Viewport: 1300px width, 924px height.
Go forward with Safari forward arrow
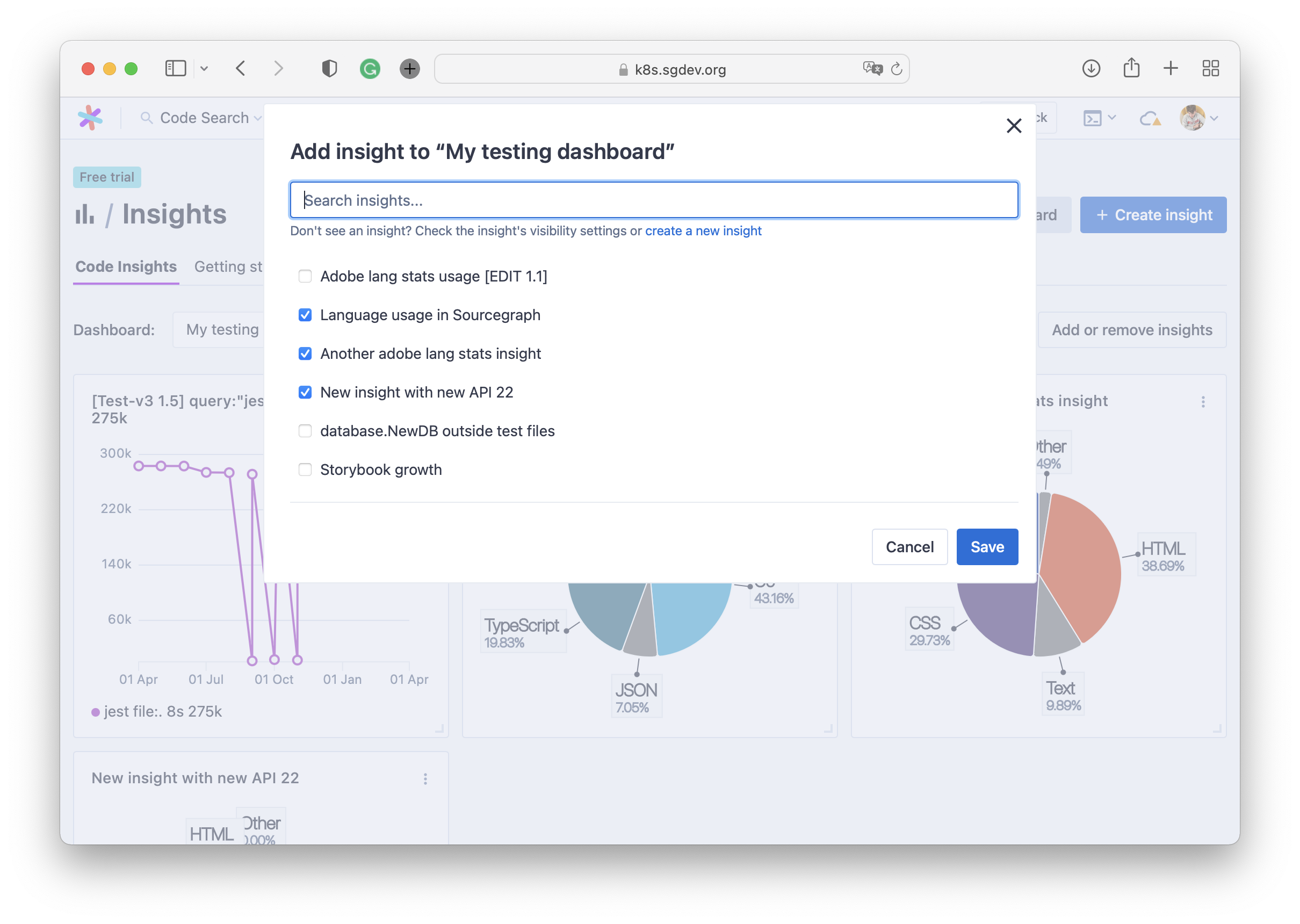point(278,69)
